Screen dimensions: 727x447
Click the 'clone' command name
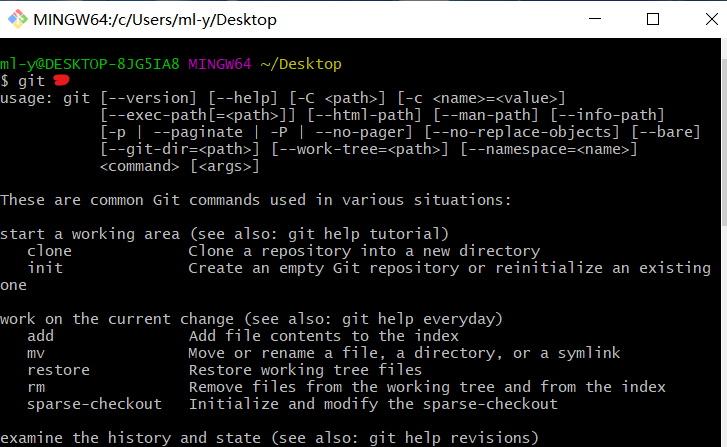tap(49, 251)
